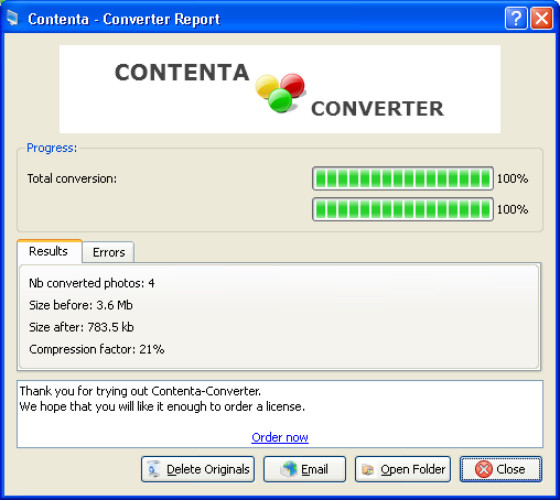The height and width of the screenshot is (500, 560).
Task: Click the Delete Originals button
Action: [198, 469]
